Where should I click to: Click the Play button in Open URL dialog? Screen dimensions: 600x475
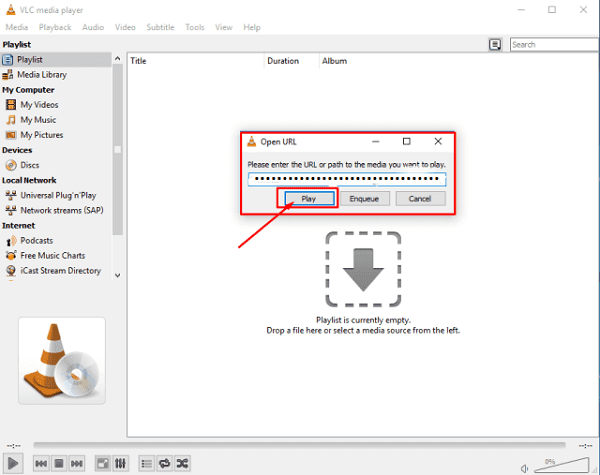click(309, 199)
